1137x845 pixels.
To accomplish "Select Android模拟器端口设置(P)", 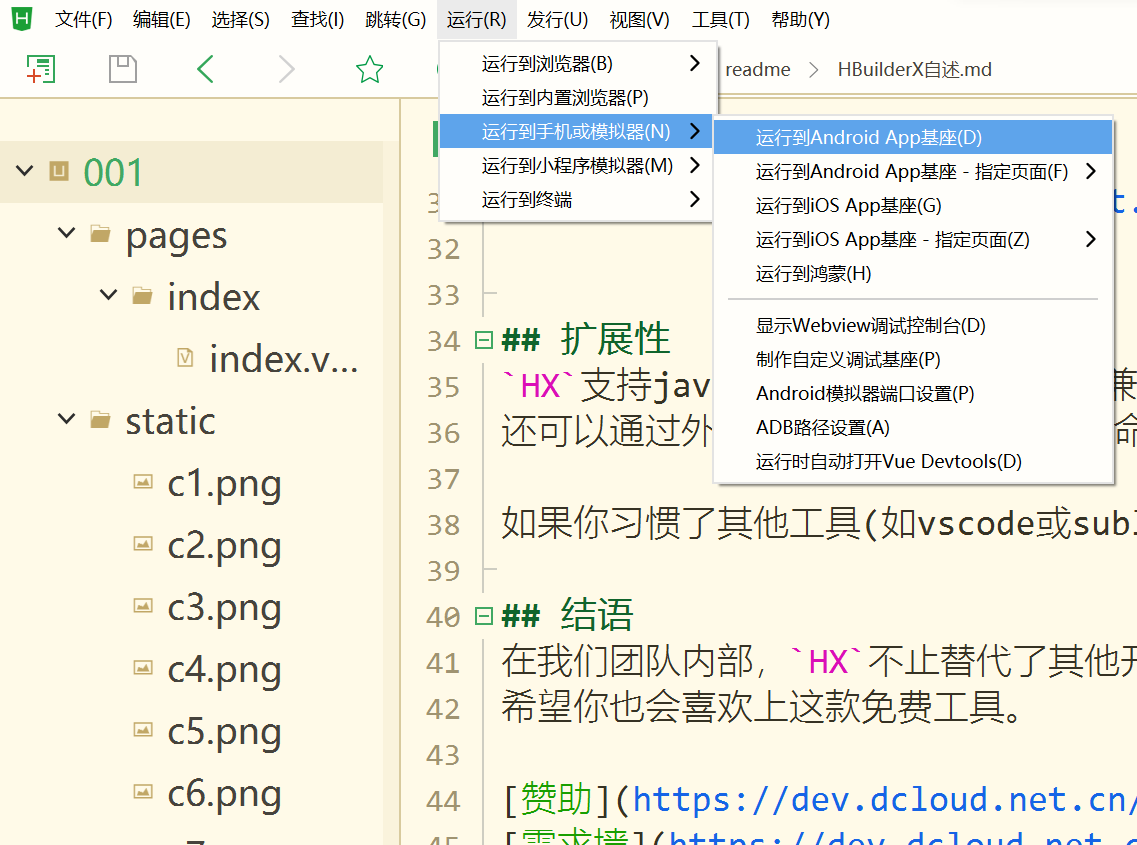I will pos(913,393).
